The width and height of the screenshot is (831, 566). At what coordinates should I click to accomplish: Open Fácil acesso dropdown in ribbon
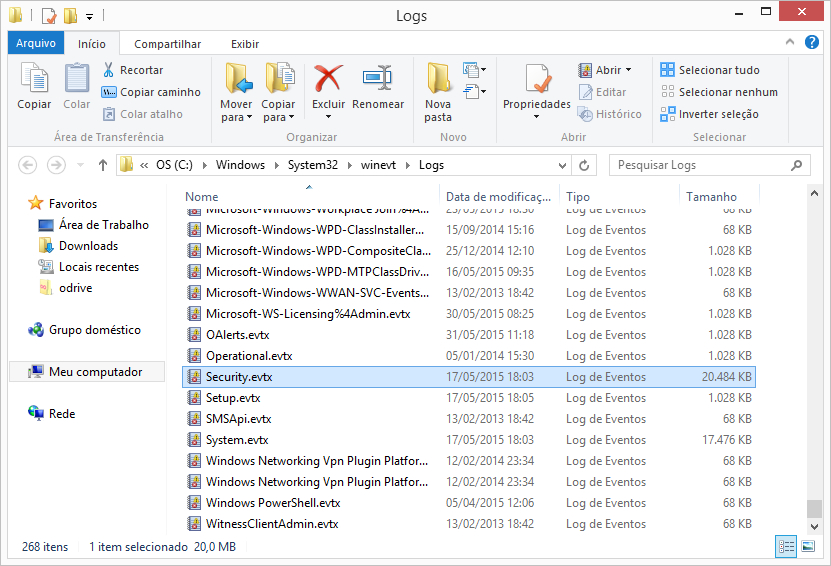pos(474,92)
